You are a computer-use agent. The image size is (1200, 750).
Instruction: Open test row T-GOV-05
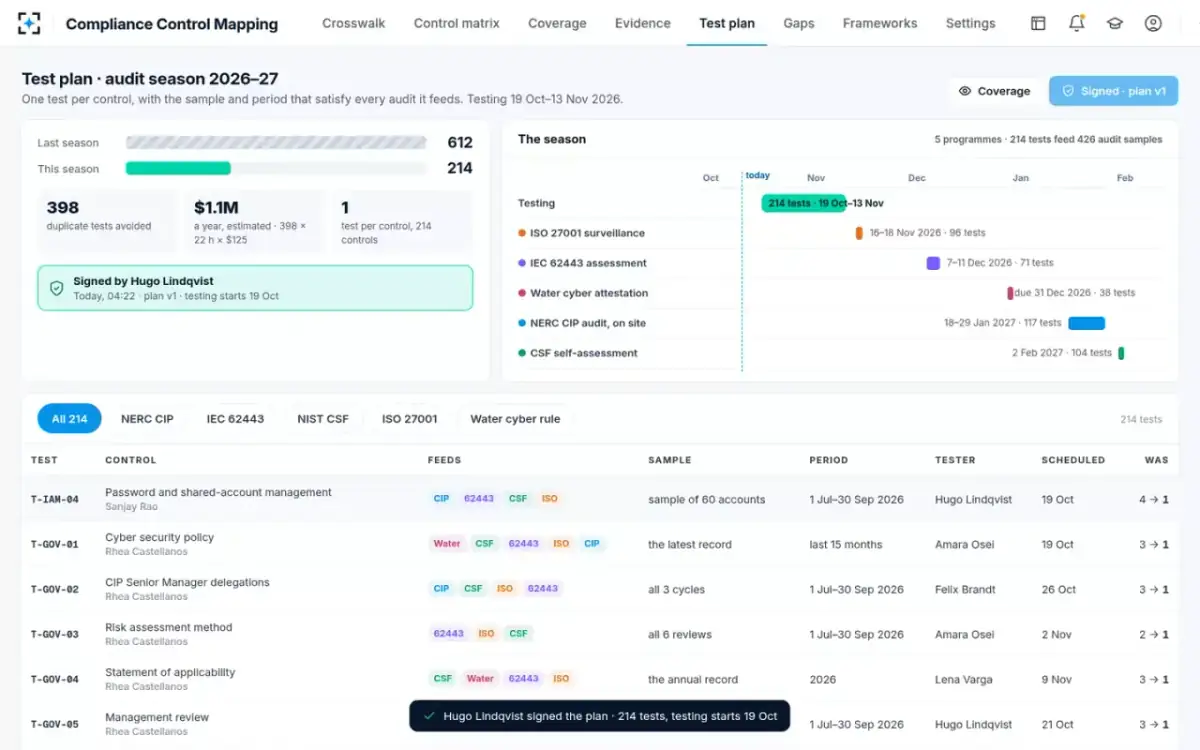click(600, 724)
